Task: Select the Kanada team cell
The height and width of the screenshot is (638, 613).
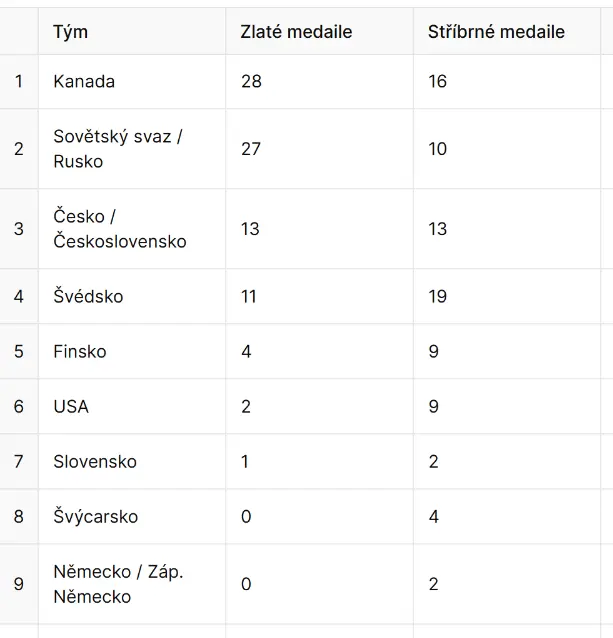Action: pyautogui.click(x=132, y=81)
